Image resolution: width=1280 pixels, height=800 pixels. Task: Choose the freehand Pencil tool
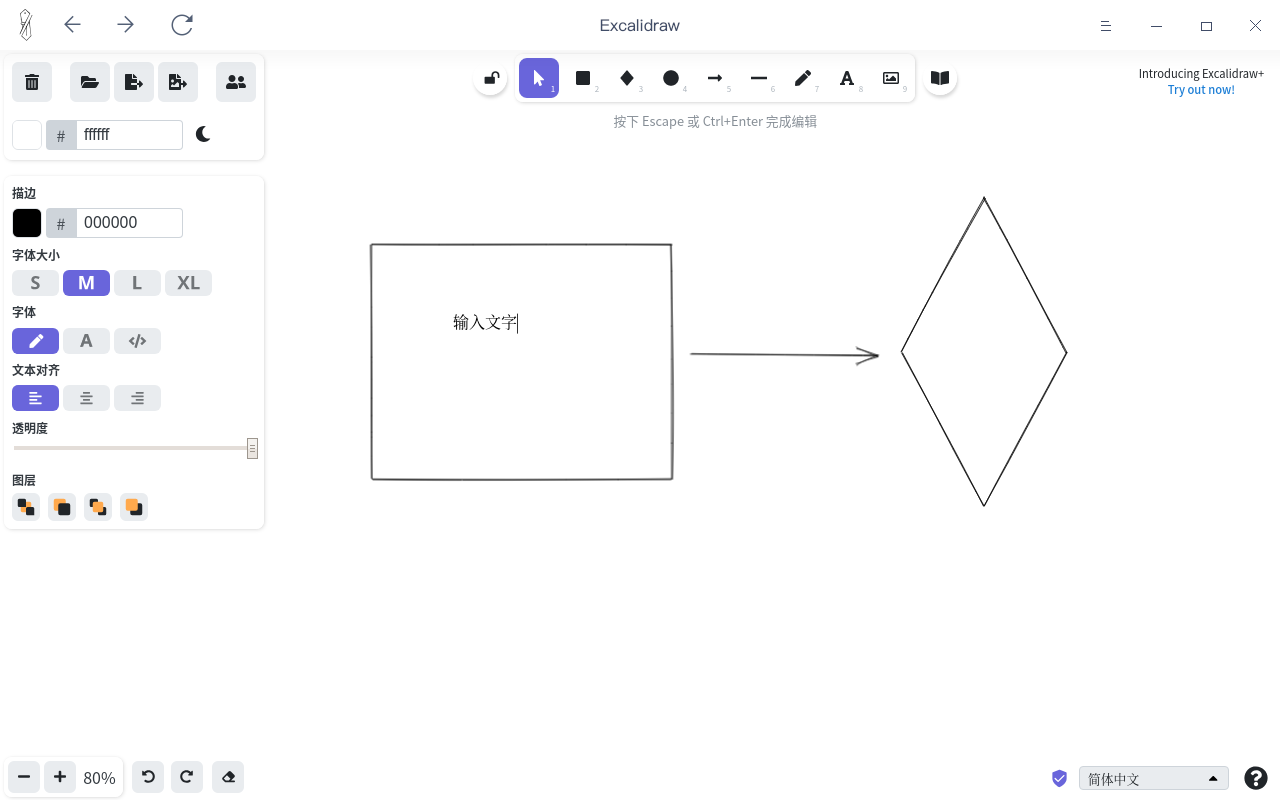tap(803, 78)
